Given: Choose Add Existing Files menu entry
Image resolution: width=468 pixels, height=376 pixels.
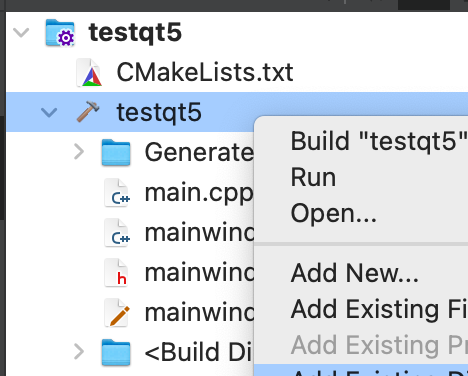Looking at the screenshot, I should pos(379,309).
